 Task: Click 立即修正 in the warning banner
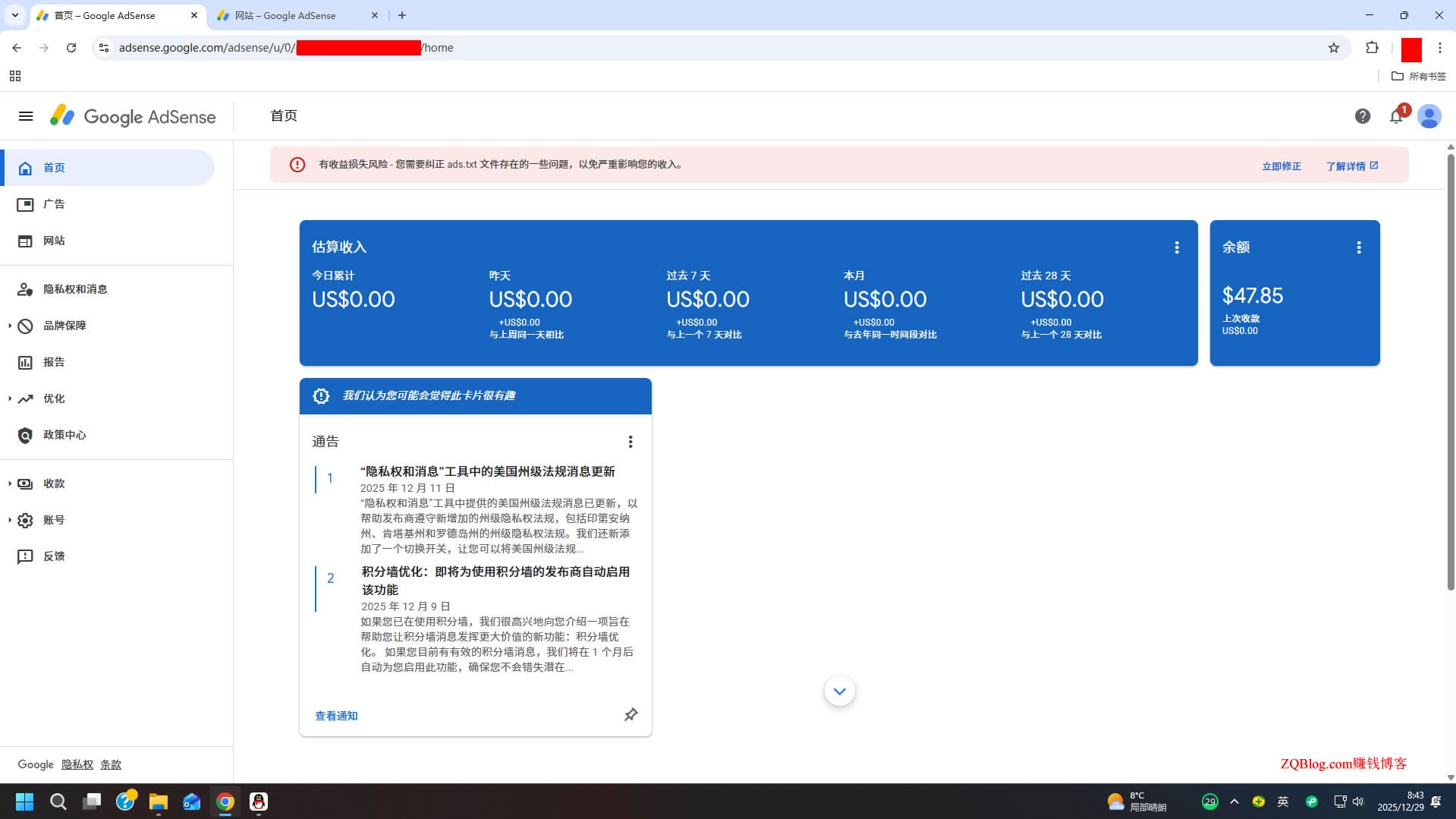click(x=1281, y=166)
